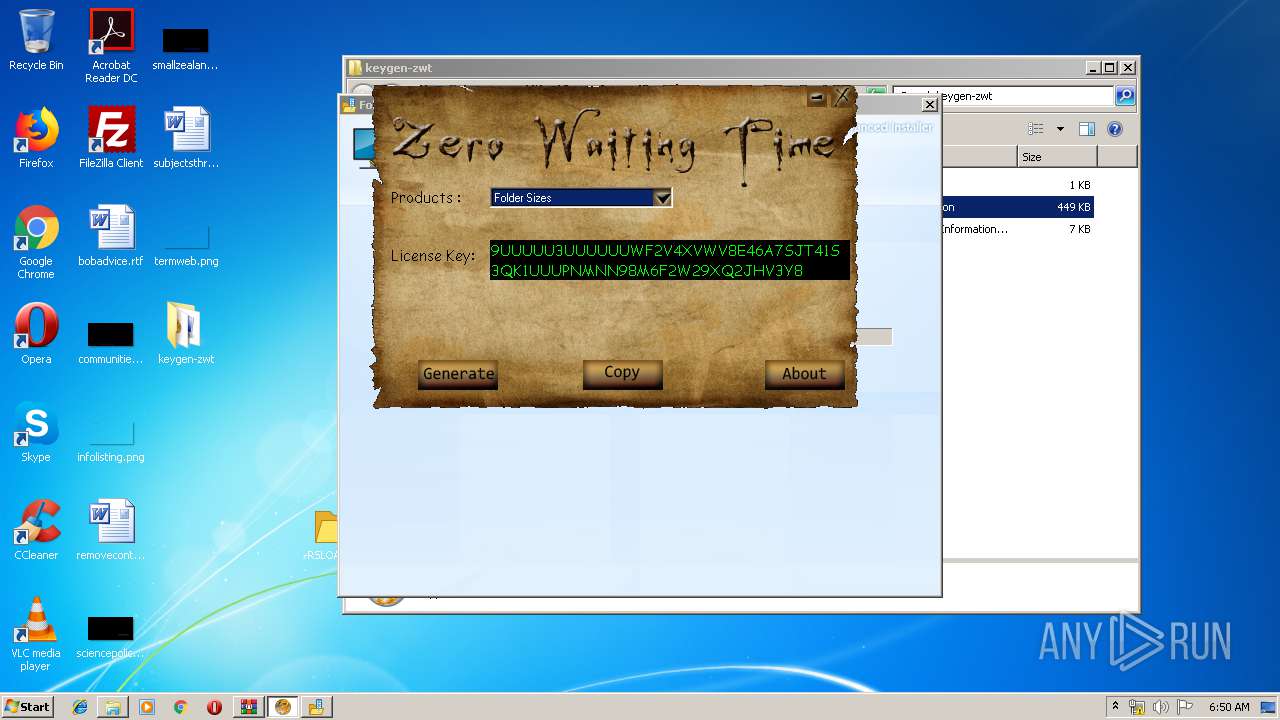The image size is (1280, 720).
Task: Click the installer progress bar
Action: tap(874, 337)
